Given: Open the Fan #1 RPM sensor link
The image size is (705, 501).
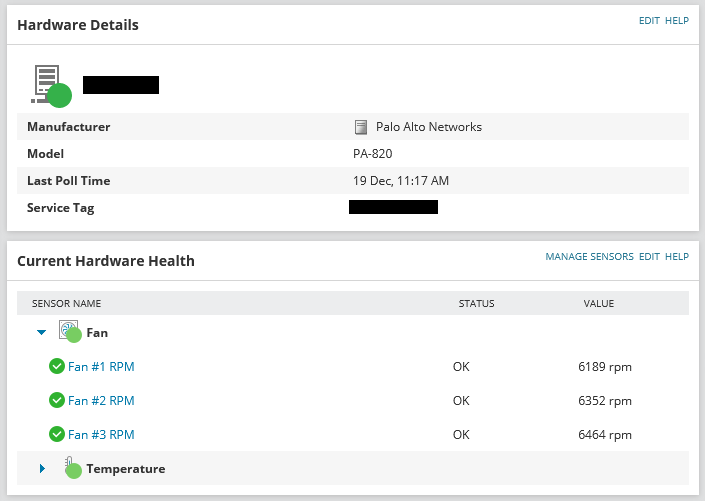Looking at the screenshot, I should pyautogui.click(x=101, y=367).
